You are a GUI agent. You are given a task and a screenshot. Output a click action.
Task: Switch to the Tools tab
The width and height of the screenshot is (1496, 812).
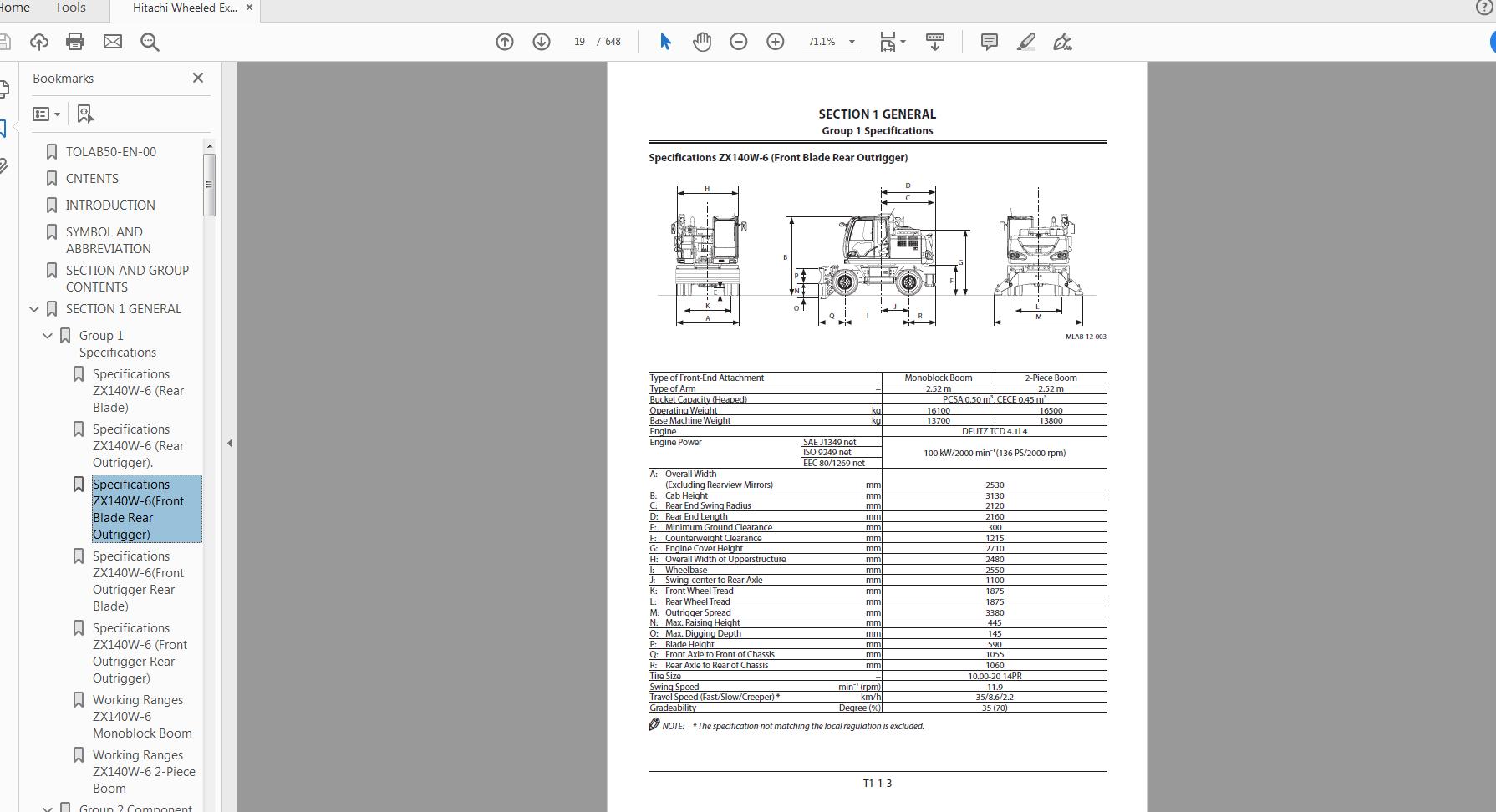tap(70, 8)
